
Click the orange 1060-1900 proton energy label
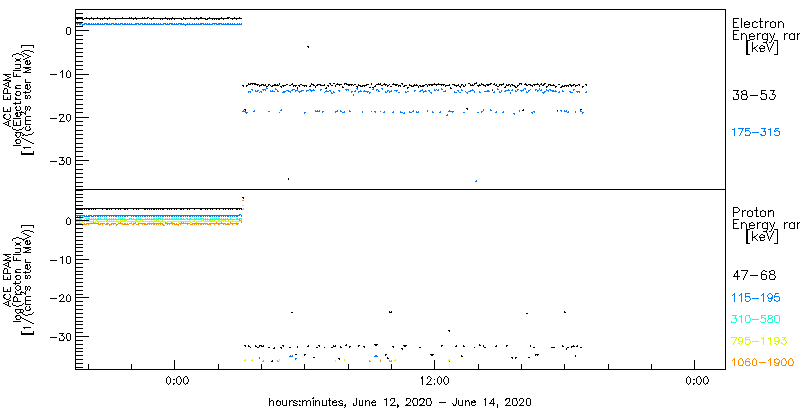point(763,363)
